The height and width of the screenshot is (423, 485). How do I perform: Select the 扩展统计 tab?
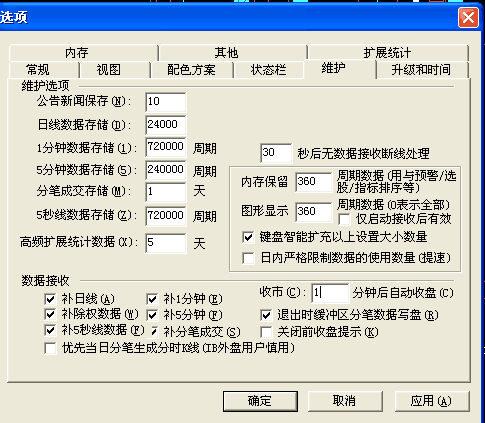[387, 53]
